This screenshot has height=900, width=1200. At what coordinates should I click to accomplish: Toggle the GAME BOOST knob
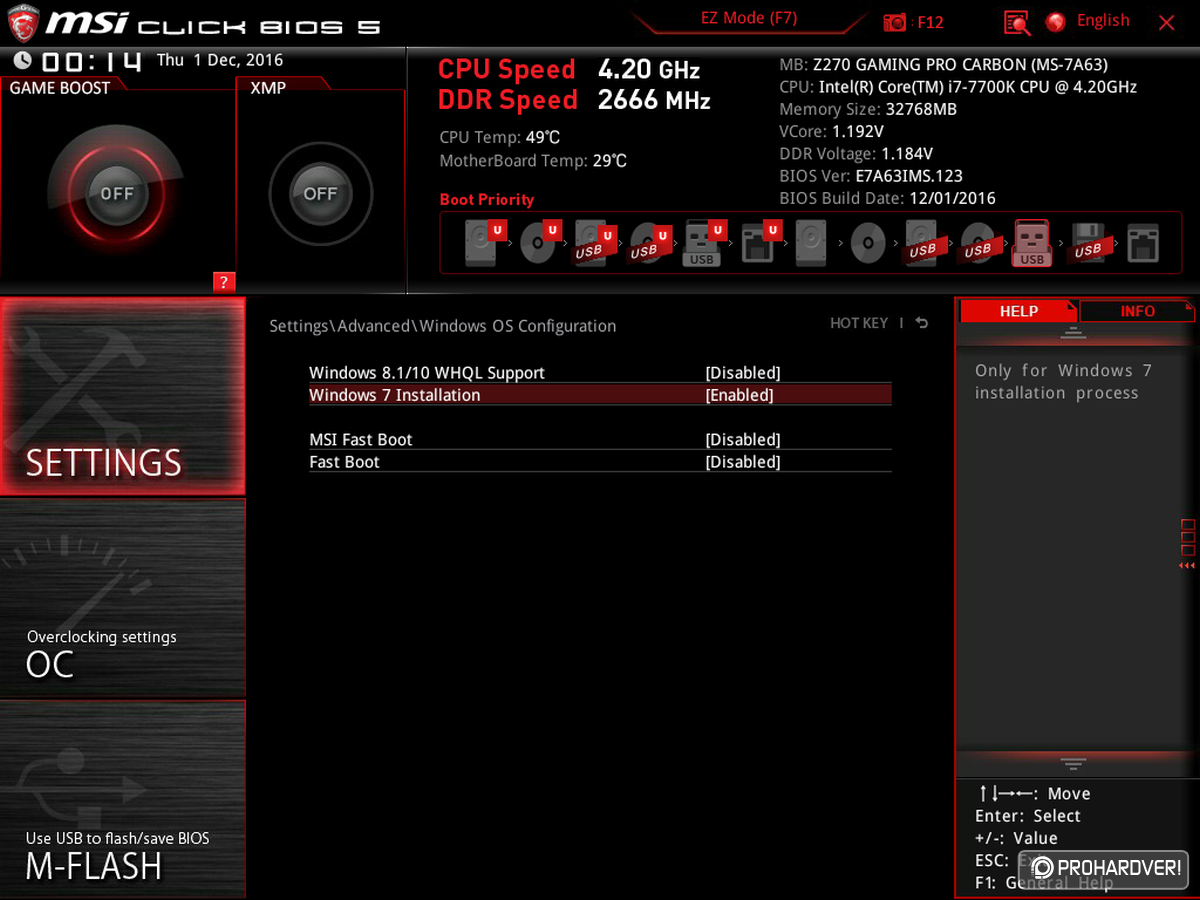click(x=117, y=194)
